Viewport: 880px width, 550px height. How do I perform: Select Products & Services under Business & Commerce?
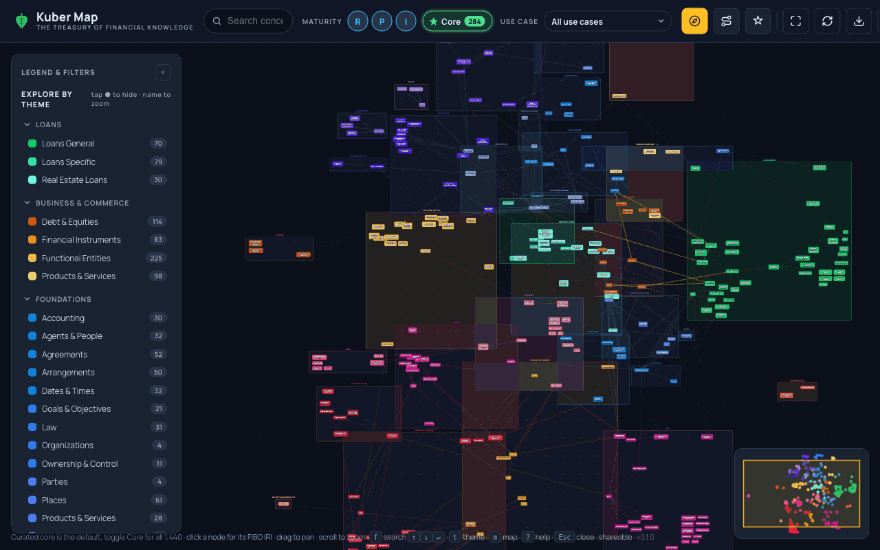79,276
